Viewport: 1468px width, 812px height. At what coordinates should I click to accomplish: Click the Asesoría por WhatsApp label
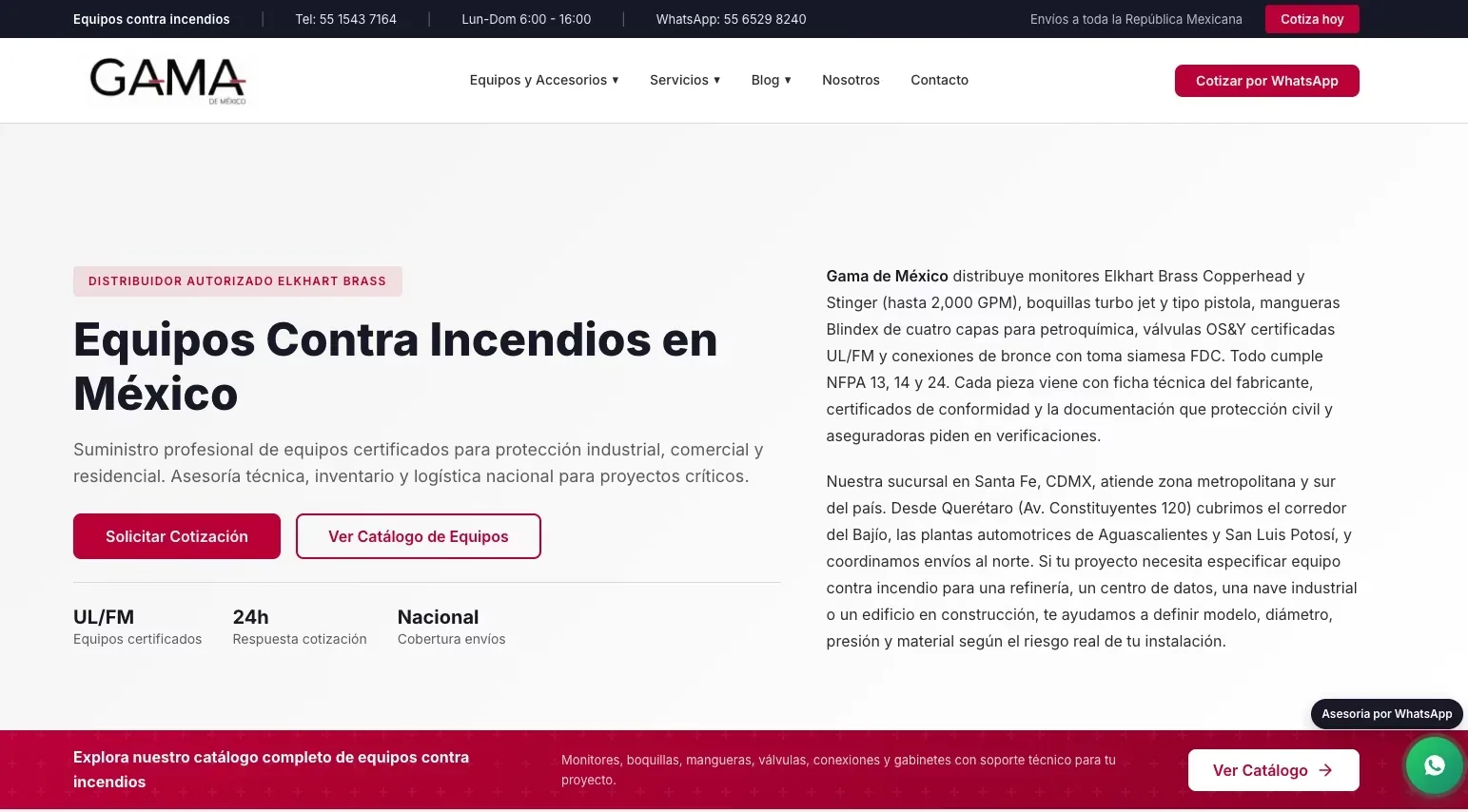pos(1386,714)
